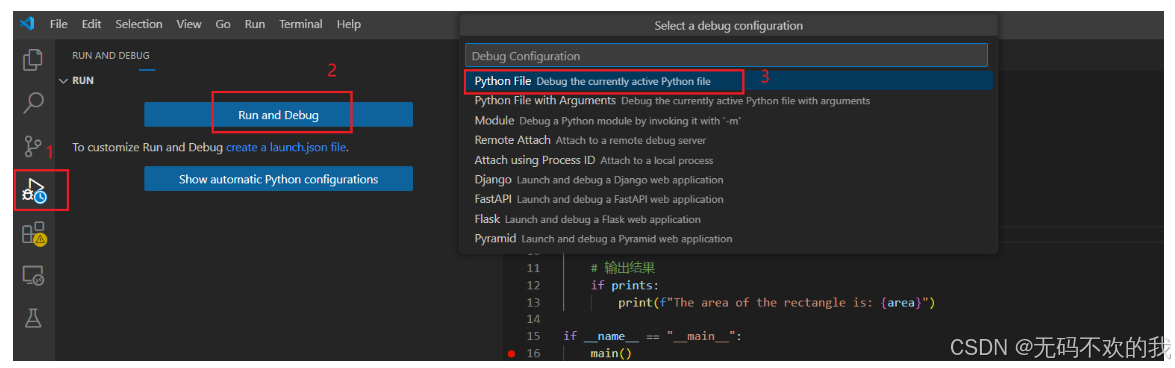1175x368 pixels.
Task: Click the '# 输出结果' comment on line 11
Action: 623,268
